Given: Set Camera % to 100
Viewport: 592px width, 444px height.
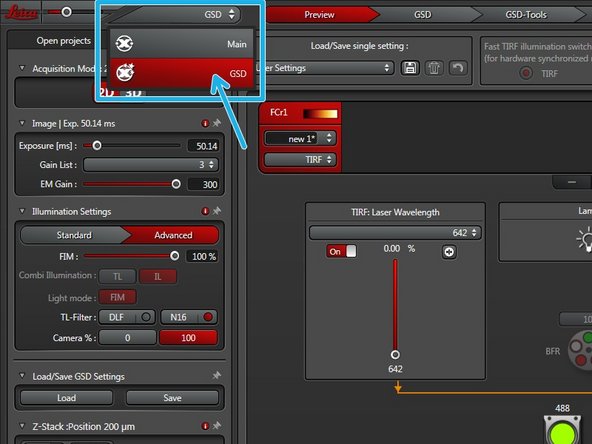Looking at the screenshot, I should pos(188,338).
